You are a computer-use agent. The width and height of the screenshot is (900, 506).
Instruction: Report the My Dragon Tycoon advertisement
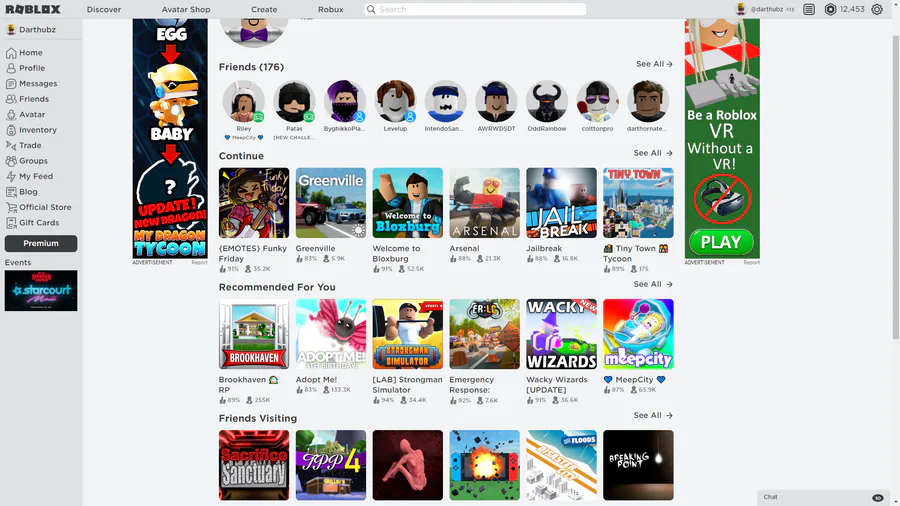199,263
